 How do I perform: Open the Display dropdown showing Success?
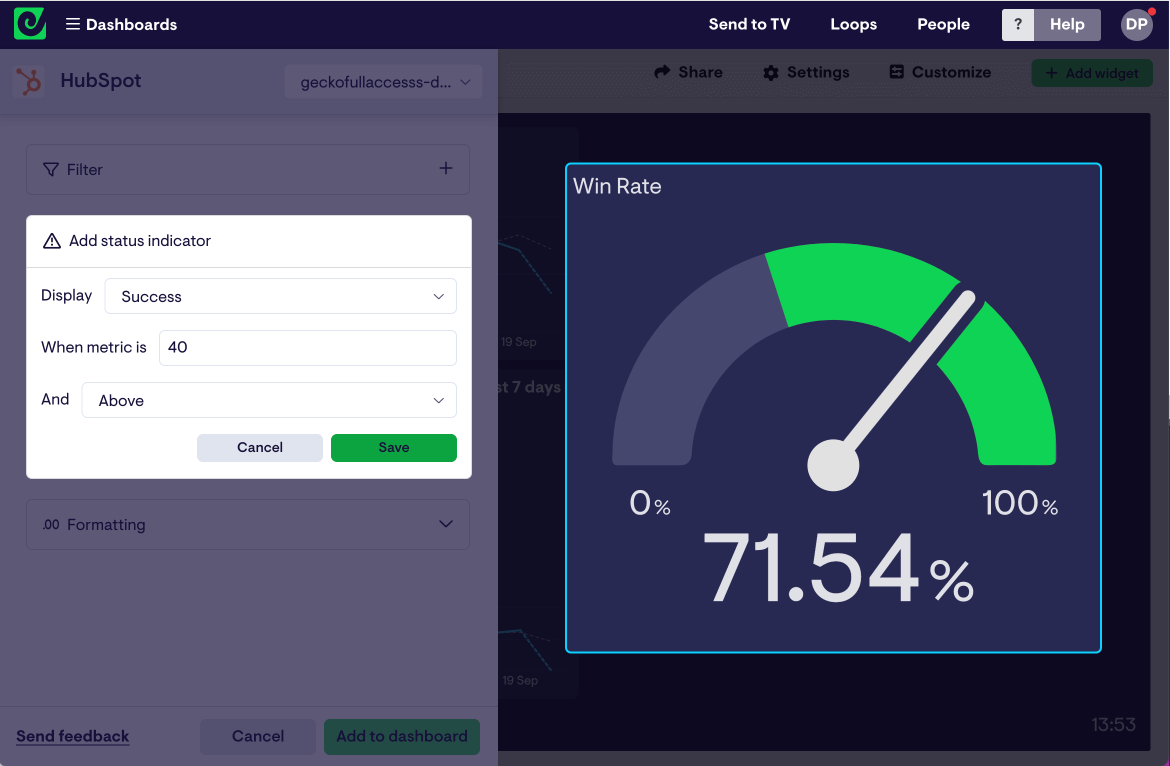click(x=280, y=296)
